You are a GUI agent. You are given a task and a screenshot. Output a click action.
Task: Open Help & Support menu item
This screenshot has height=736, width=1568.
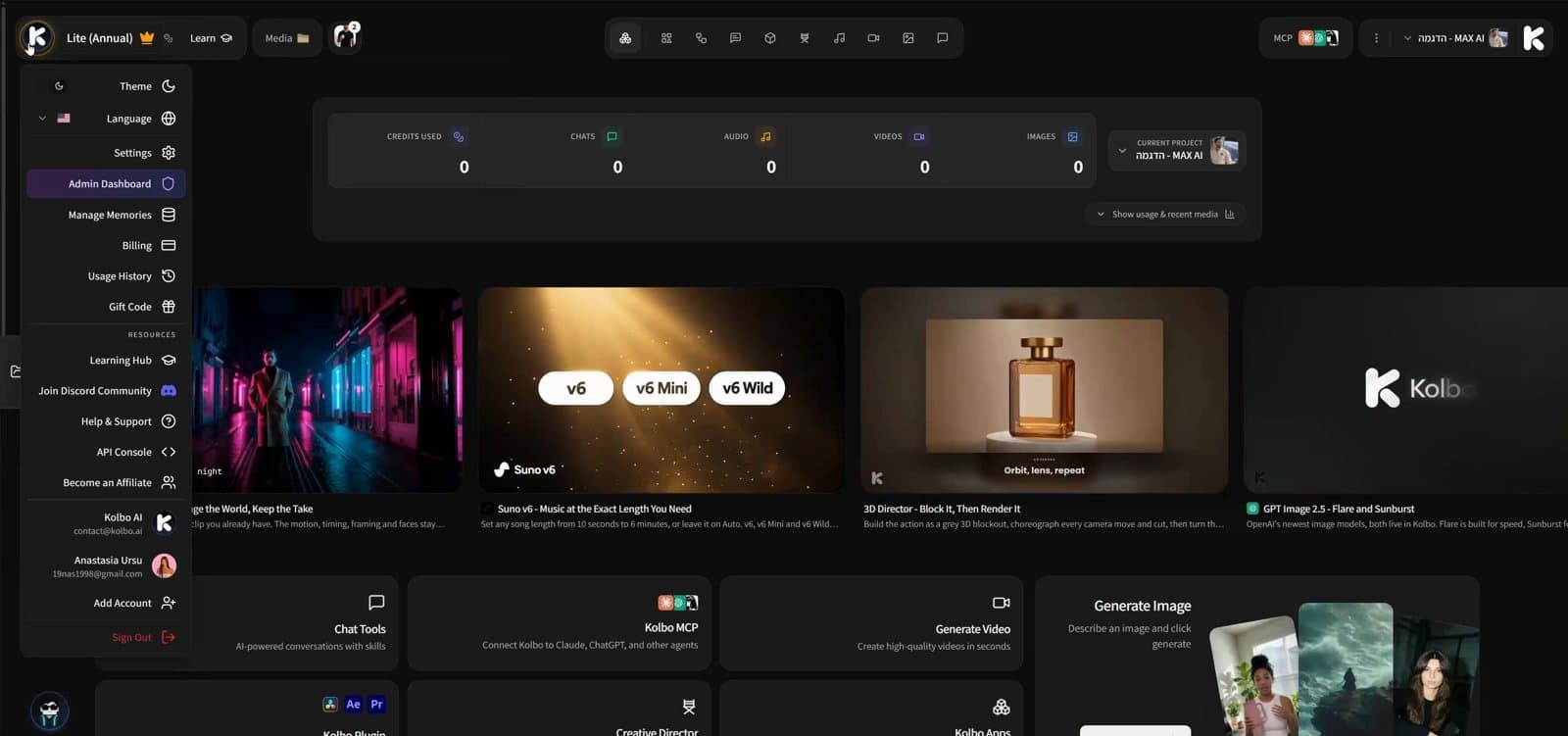(x=106, y=421)
